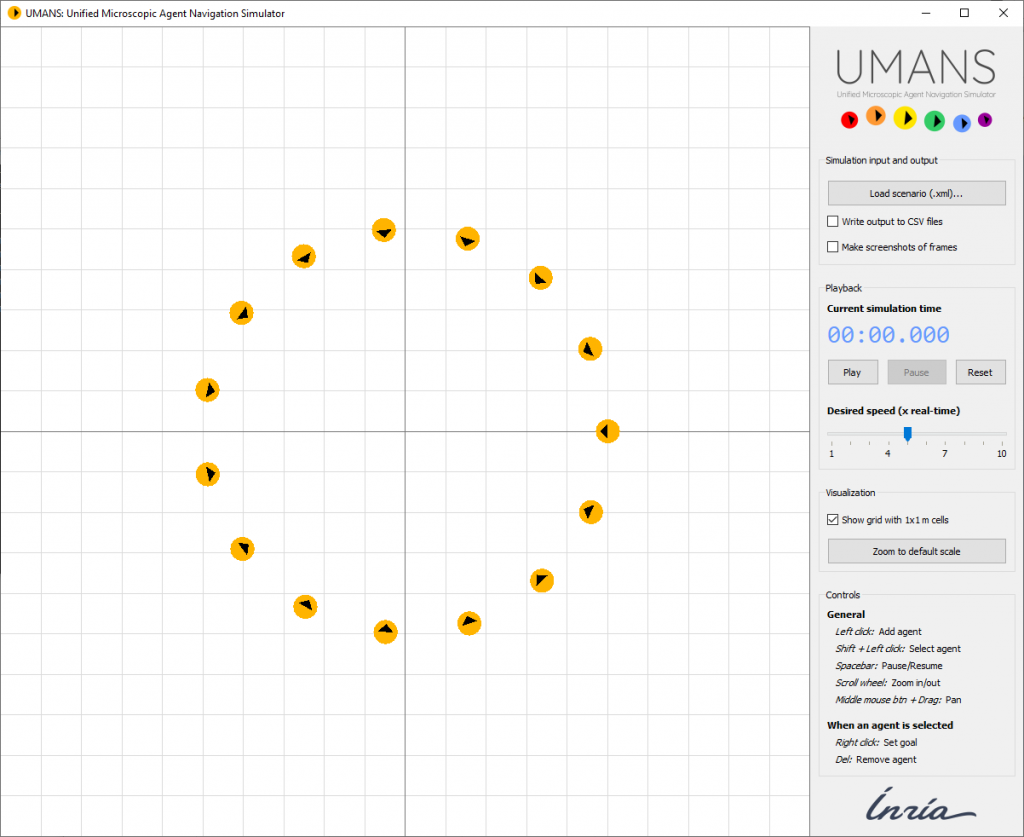Maximize the UMANS window
The width and height of the screenshot is (1024, 837).
point(965,13)
